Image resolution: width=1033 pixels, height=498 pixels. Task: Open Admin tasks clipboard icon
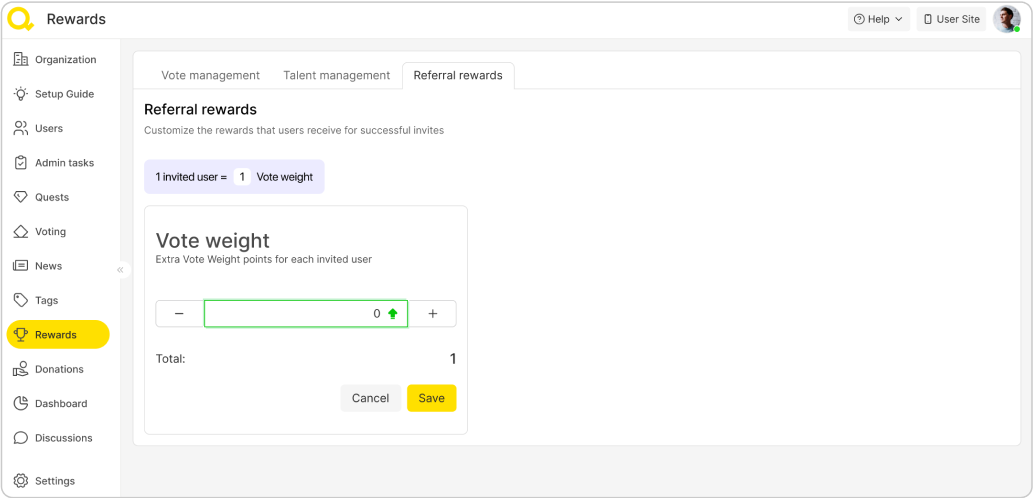click(x=20, y=163)
